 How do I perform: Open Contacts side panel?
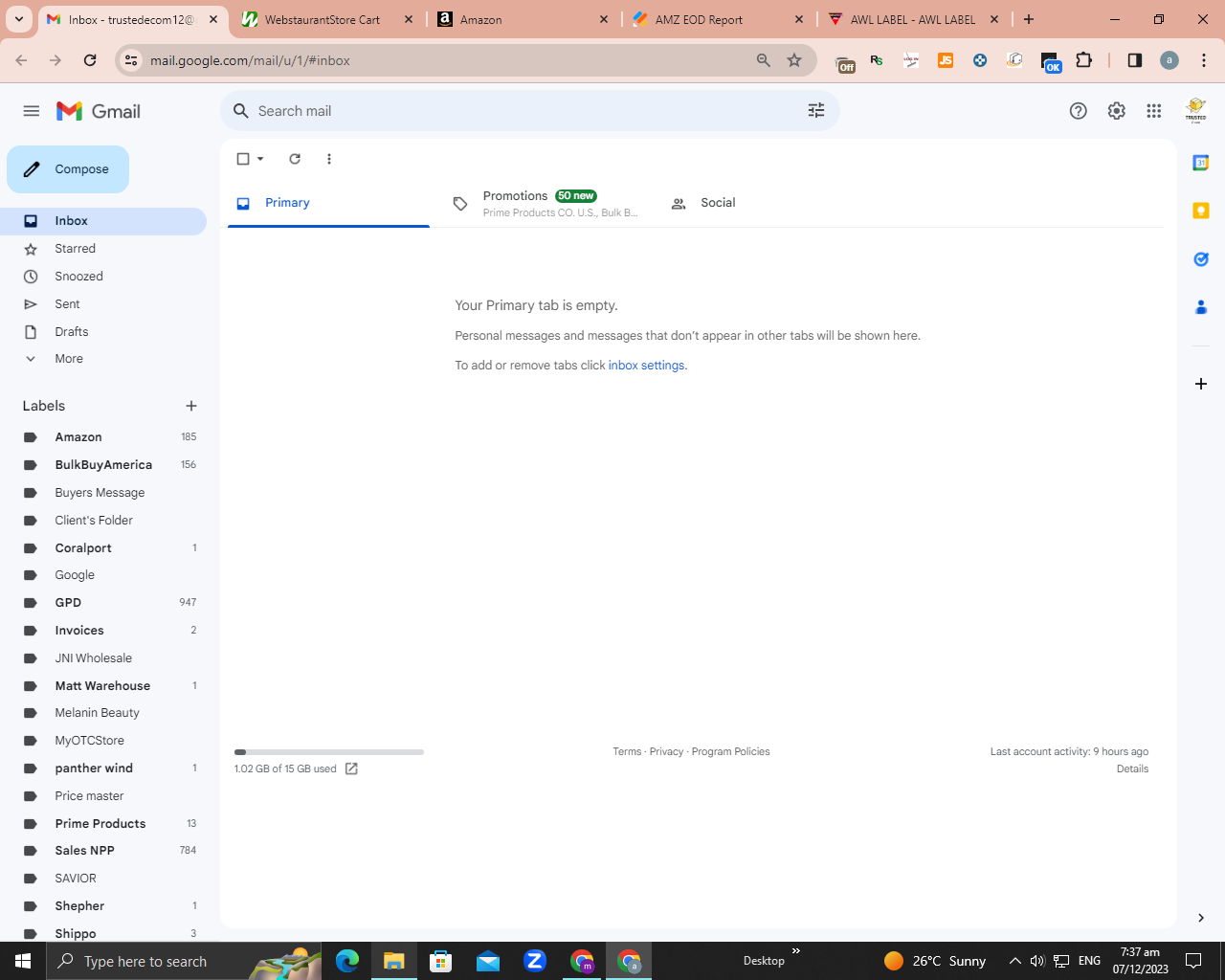tap(1201, 307)
